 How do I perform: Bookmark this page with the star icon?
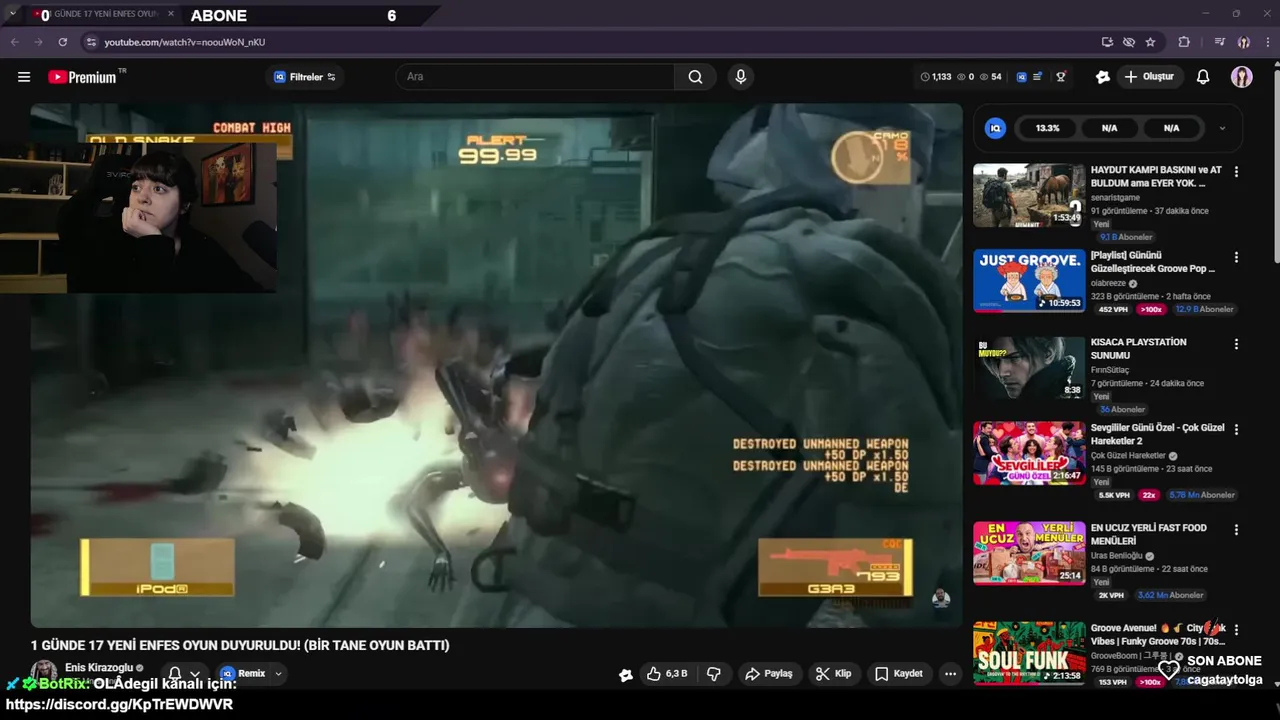coord(1150,42)
